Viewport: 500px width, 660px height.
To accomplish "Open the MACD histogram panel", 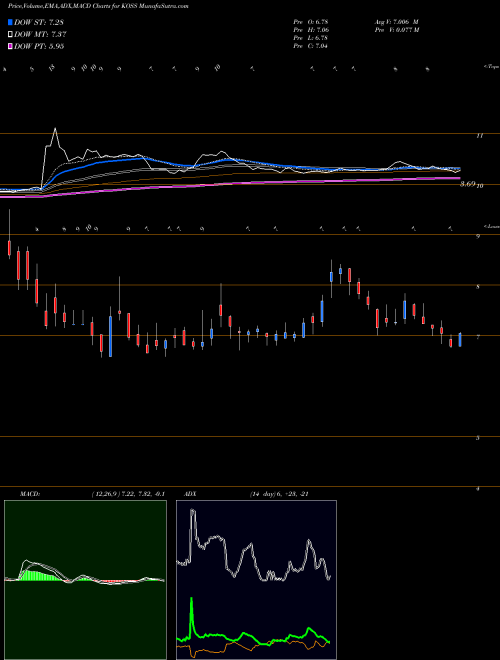I will (85, 580).
